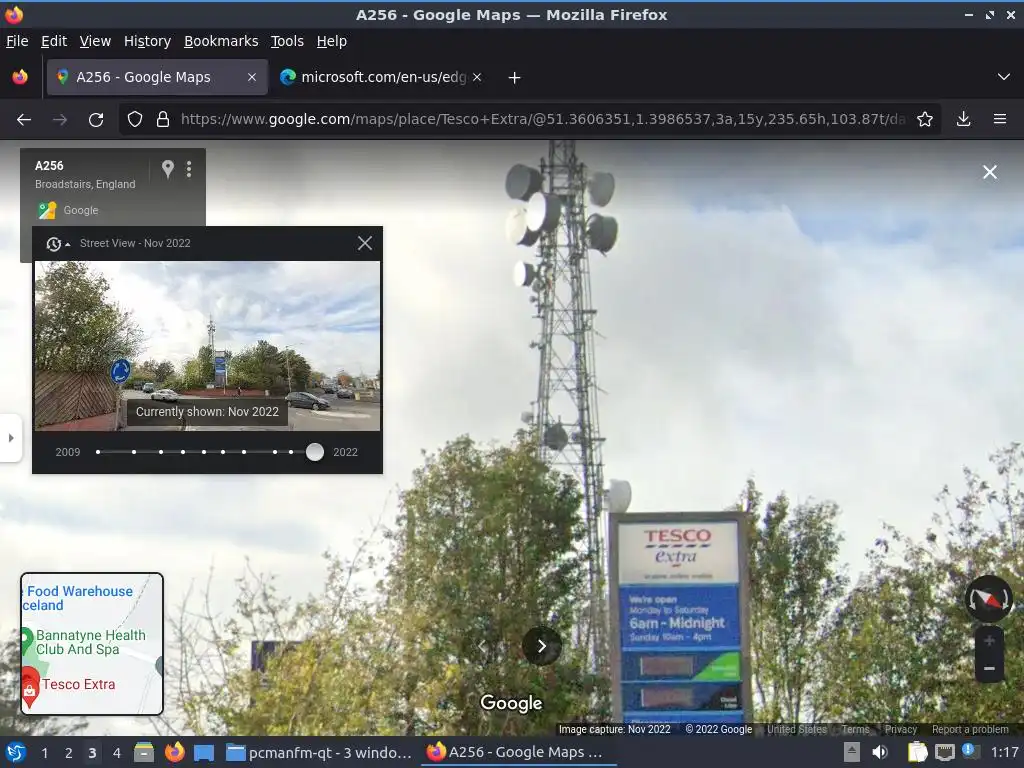The image size is (1024, 768).
Task: Open the three-dot more options menu
Action: [x=189, y=169]
